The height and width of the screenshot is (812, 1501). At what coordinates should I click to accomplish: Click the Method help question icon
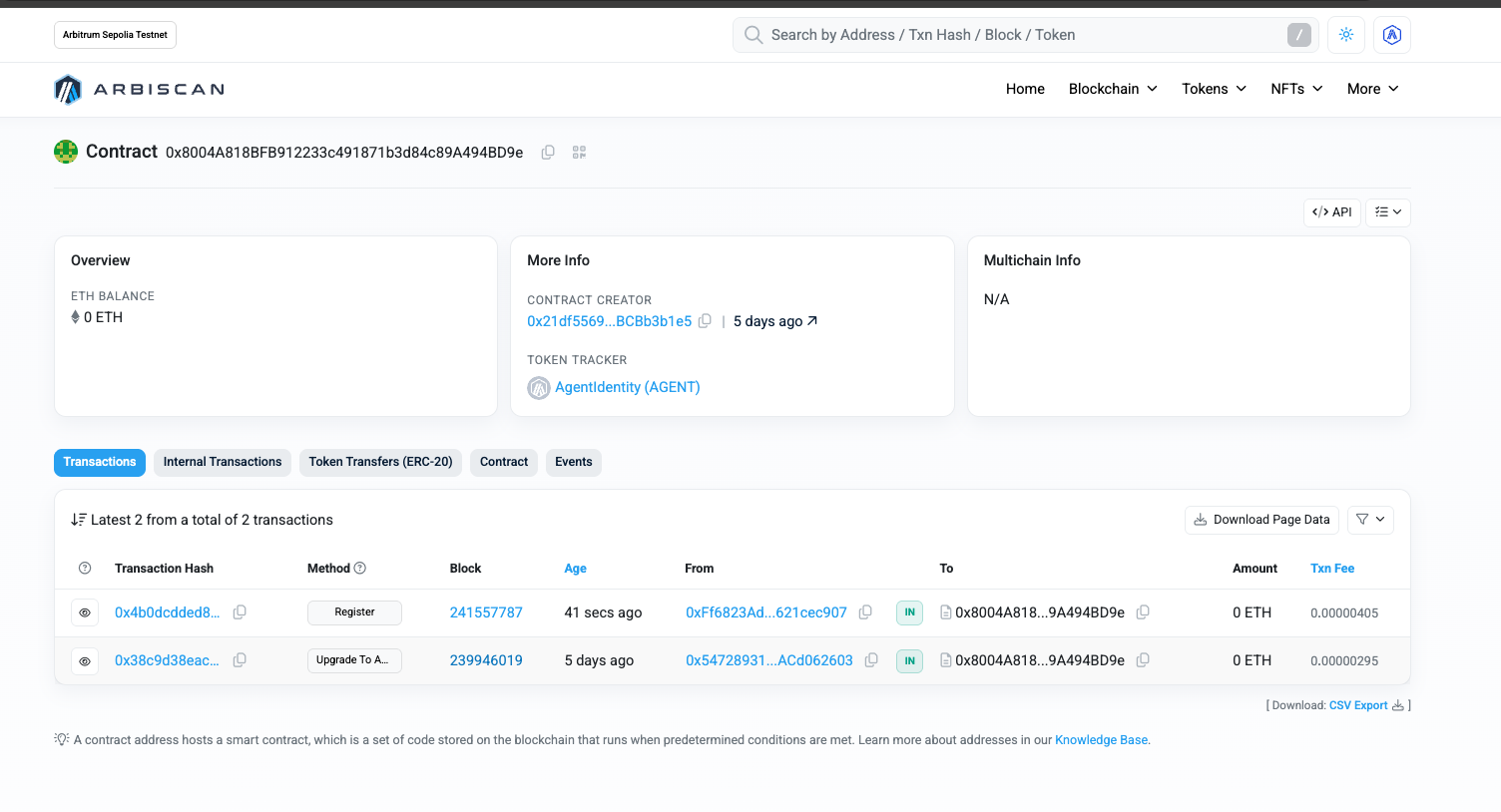(x=360, y=569)
